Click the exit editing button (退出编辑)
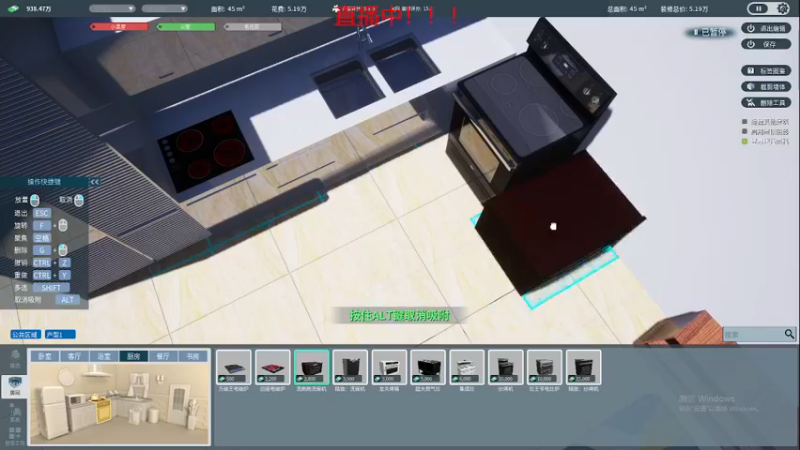This screenshot has width=800, height=450. coord(766,29)
